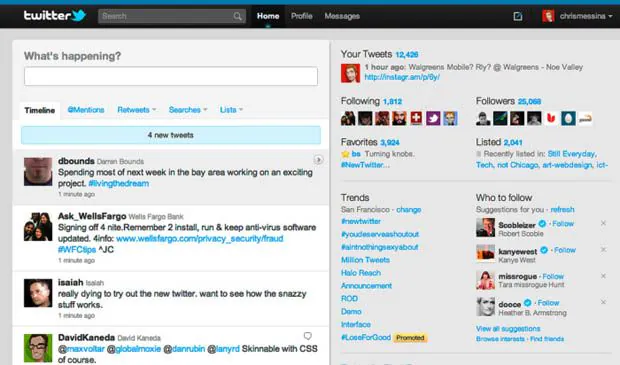This screenshot has height=365, width=620.
Task: Click in the What's happening text box
Action: click(171, 76)
